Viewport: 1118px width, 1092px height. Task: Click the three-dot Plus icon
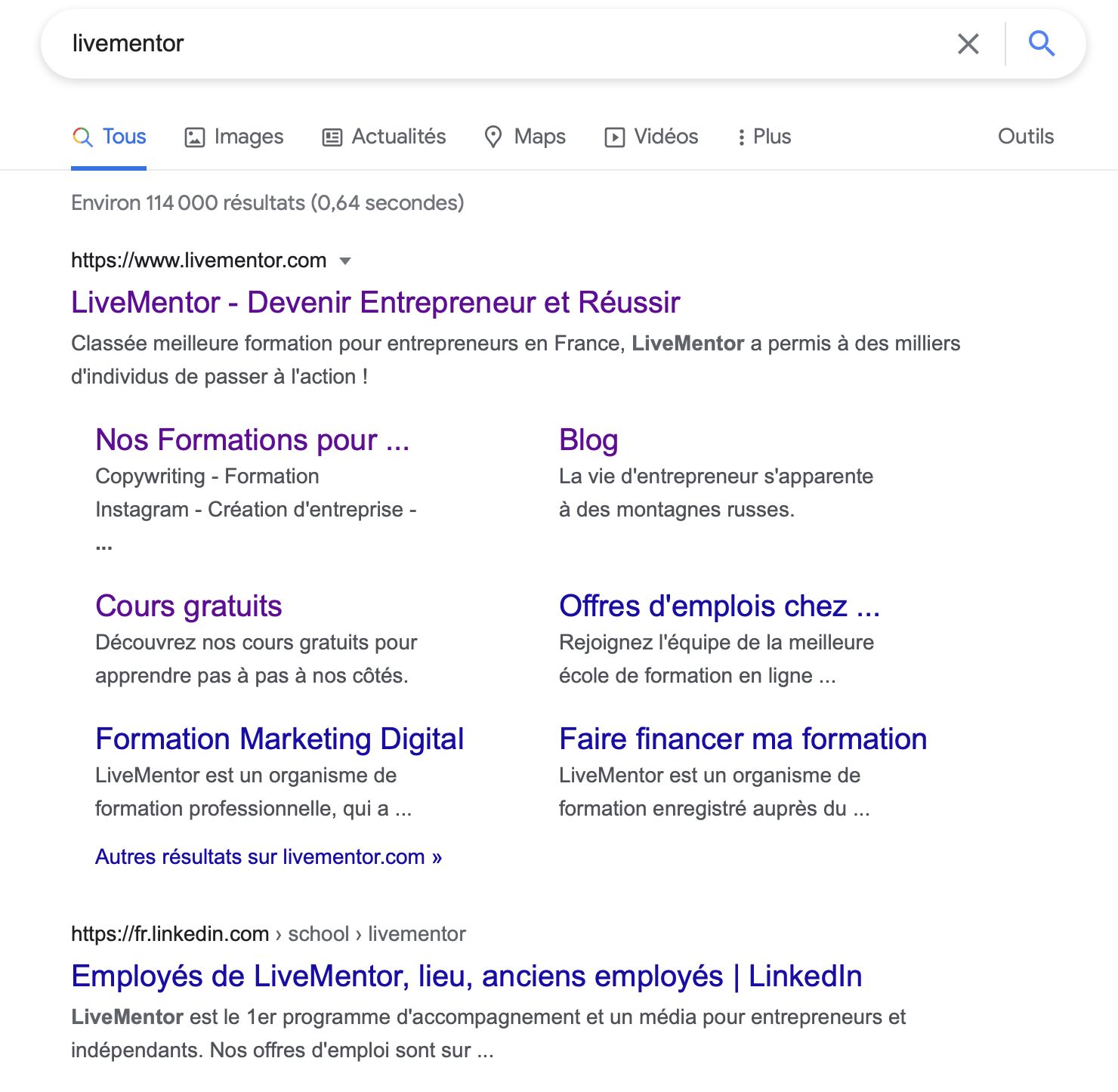(742, 137)
